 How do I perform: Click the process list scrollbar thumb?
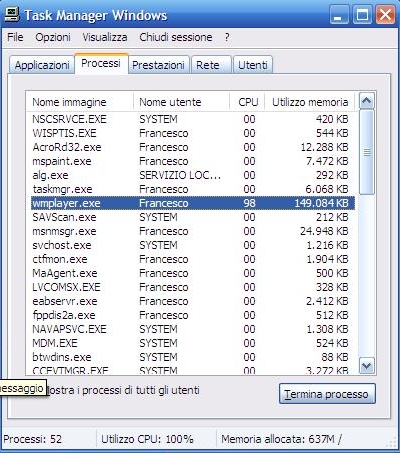[367, 152]
